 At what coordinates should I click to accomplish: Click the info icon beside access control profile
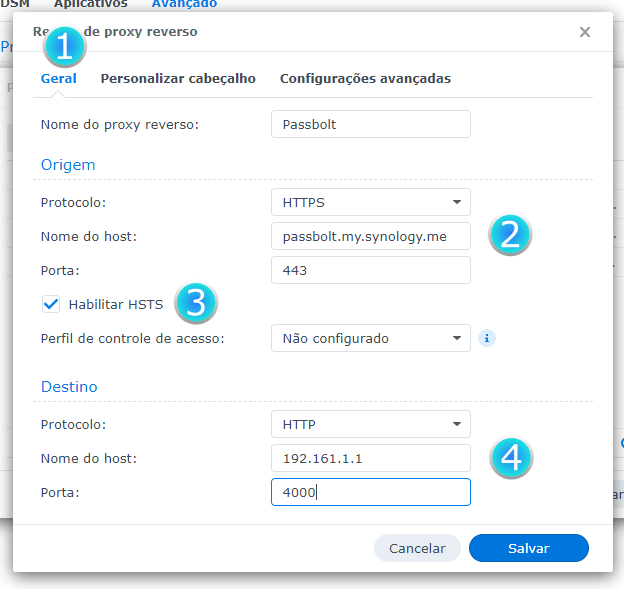(x=487, y=338)
